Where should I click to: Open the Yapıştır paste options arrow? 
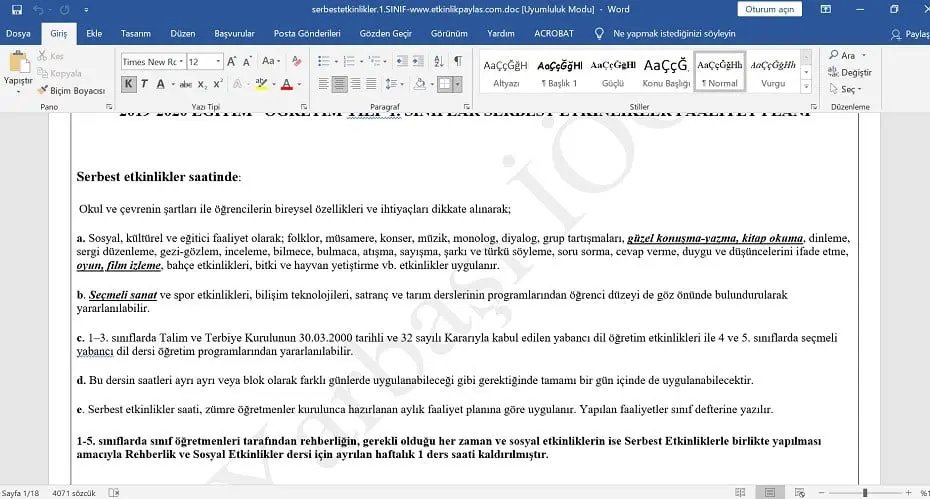(18, 92)
